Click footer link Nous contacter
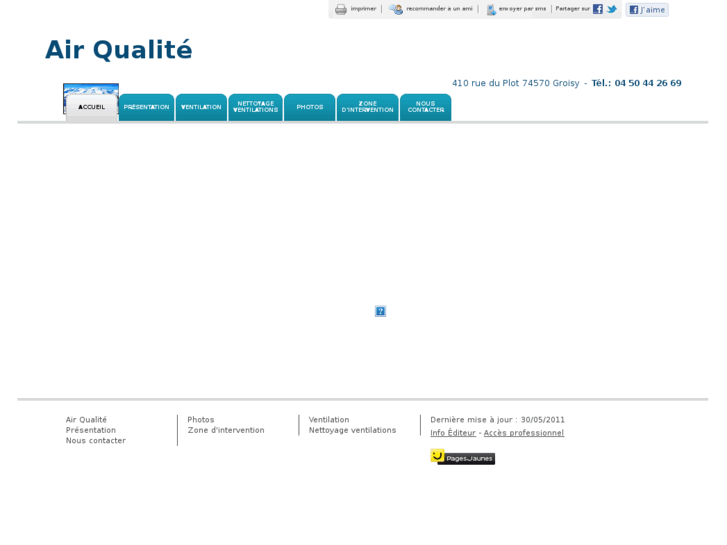Image resolution: width=727 pixels, height=545 pixels. (x=96, y=441)
